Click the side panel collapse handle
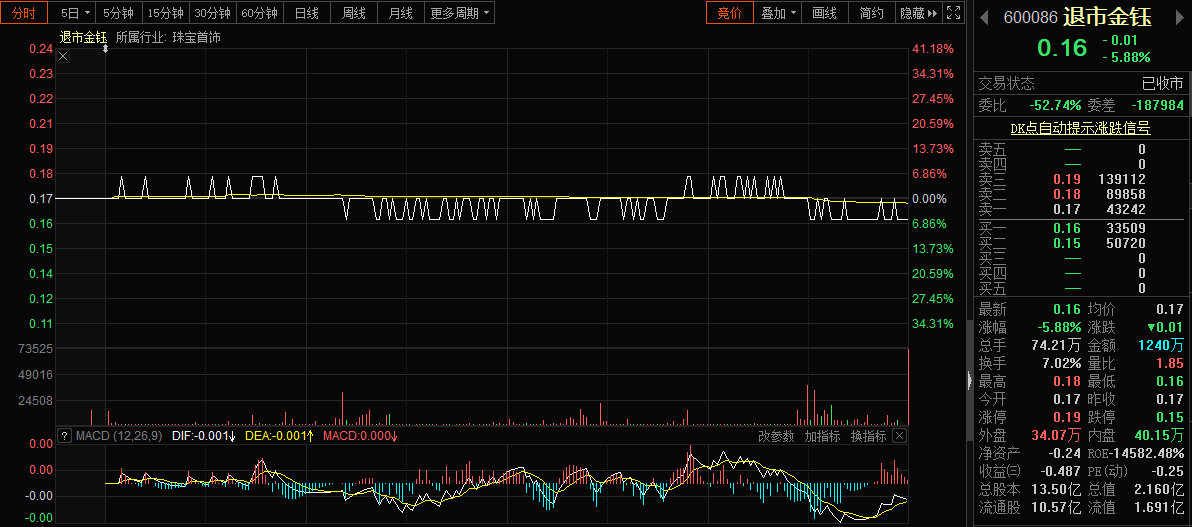This screenshot has height=527, width=1192. click(x=969, y=380)
